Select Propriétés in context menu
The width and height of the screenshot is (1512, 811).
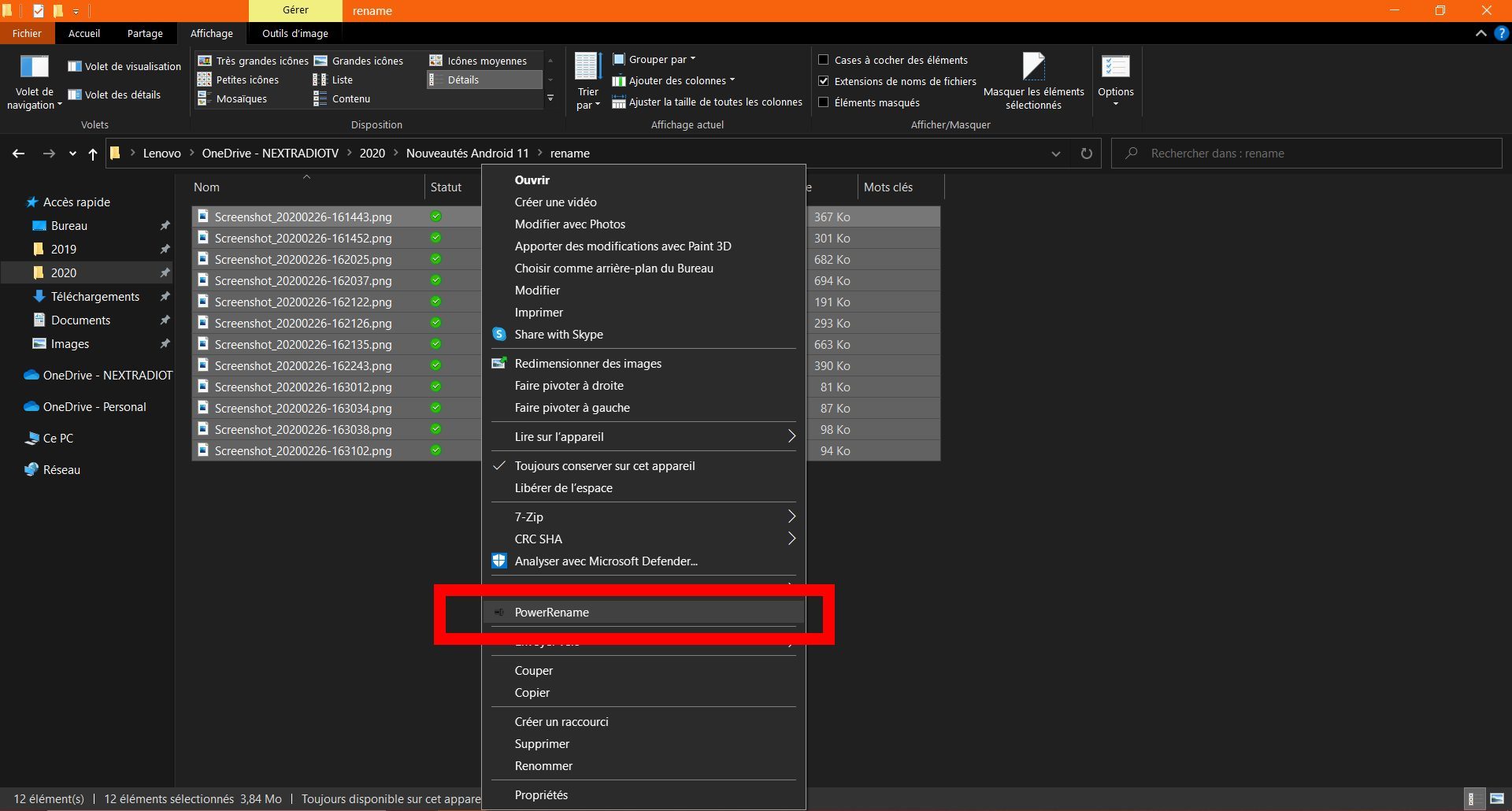643,794
